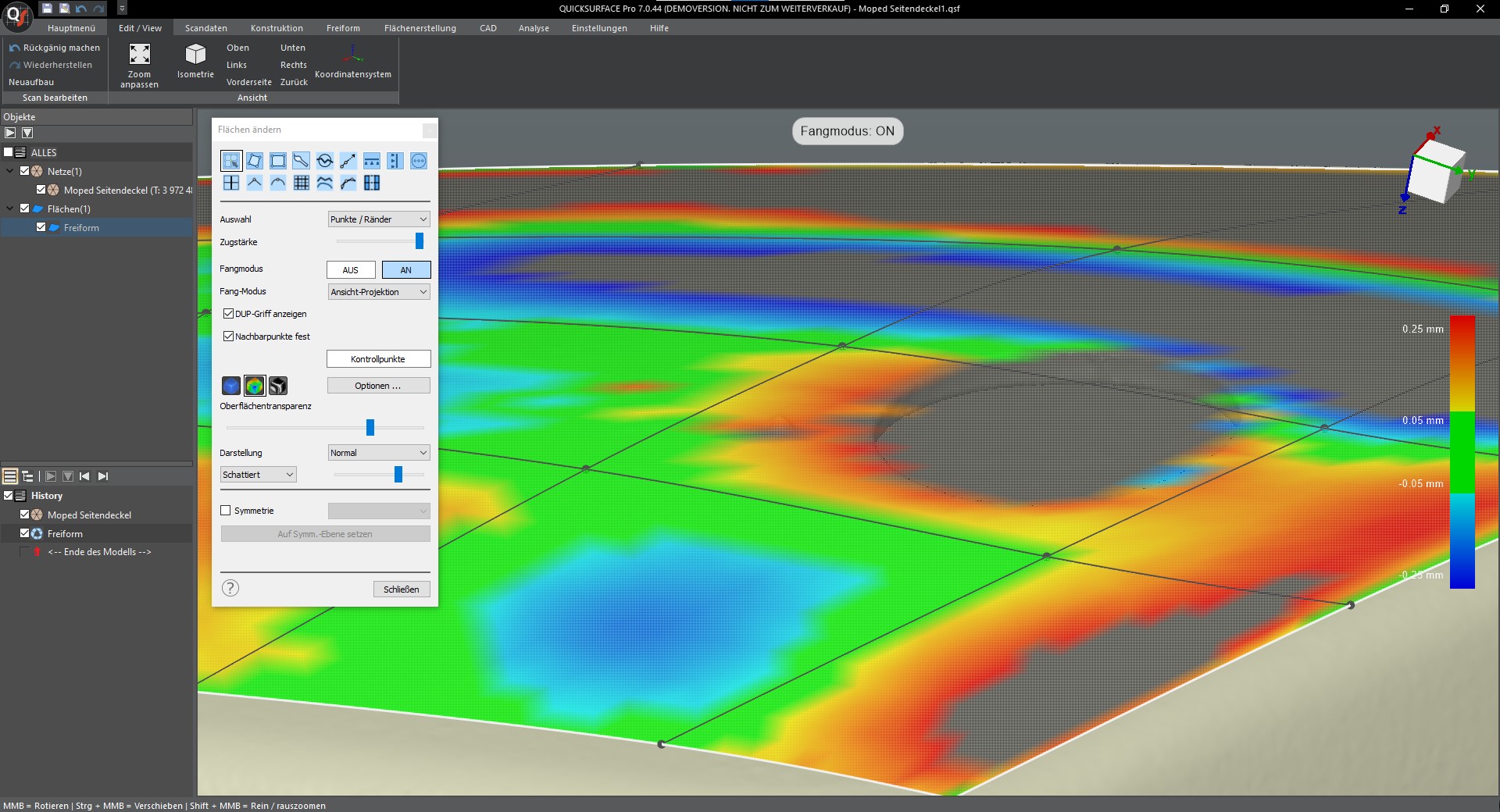Open the Analyse ribbon tab
Screen dimensions: 1500x812
tap(534, 28)
